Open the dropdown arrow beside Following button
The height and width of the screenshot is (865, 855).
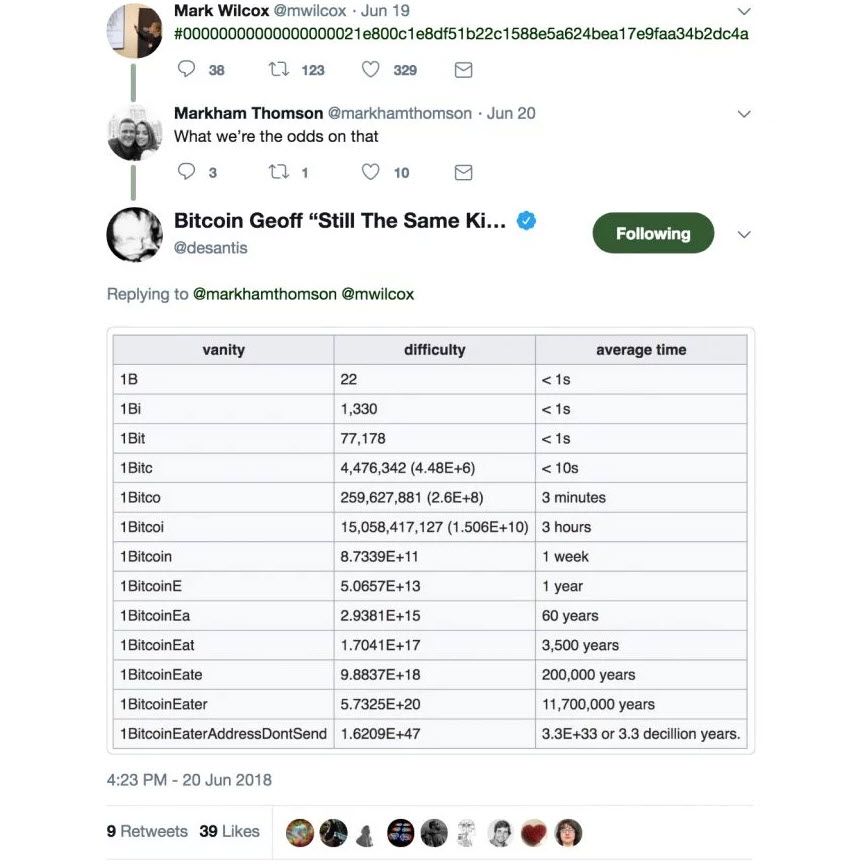[x=743, y=235]
